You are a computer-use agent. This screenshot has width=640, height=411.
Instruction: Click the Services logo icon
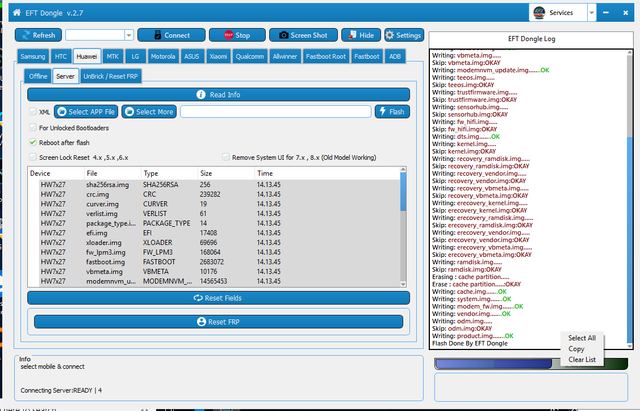(539, 13)
